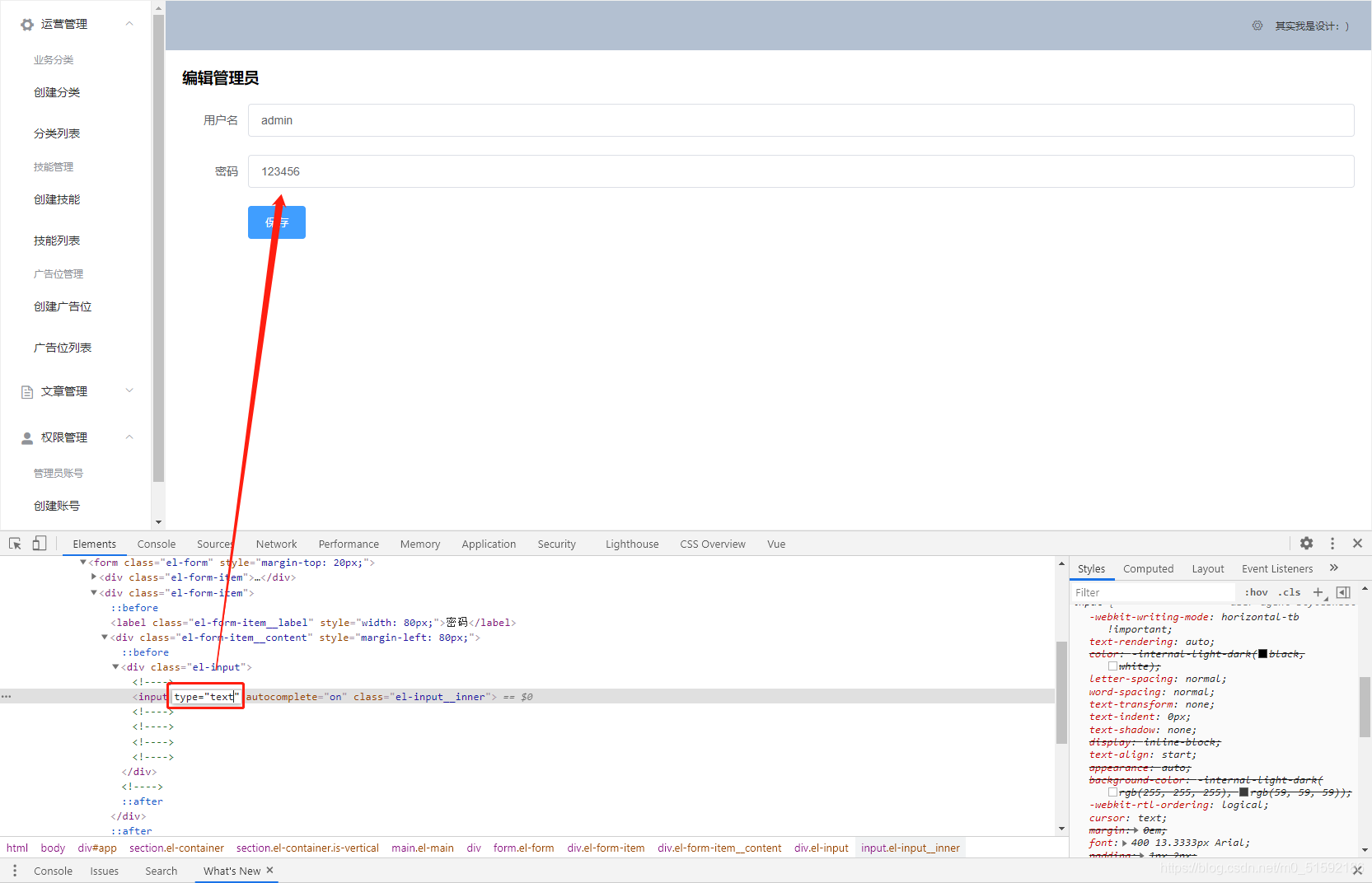The image size is (1372, 883).
Task: Select input.el-input__inner in the breadcrumb
Action: (911, 848)
